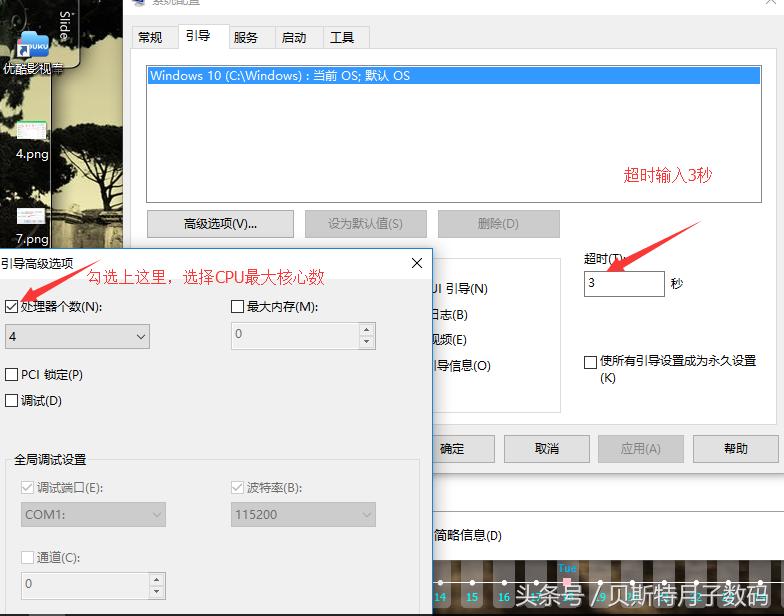Click the 删除(D) button
This screenshot has width=784, height=616.
[498, 224]
